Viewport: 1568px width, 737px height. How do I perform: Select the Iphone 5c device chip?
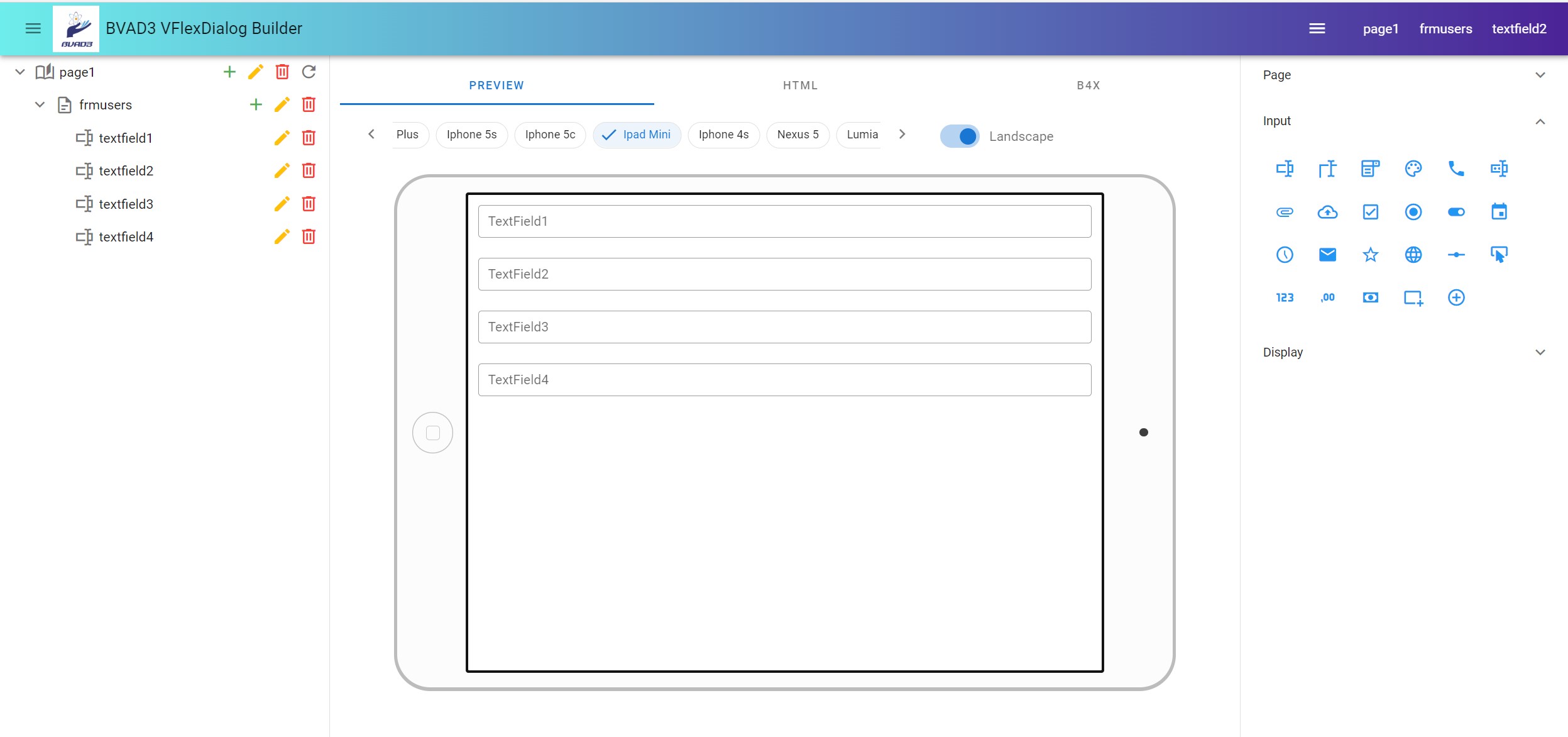550,135
